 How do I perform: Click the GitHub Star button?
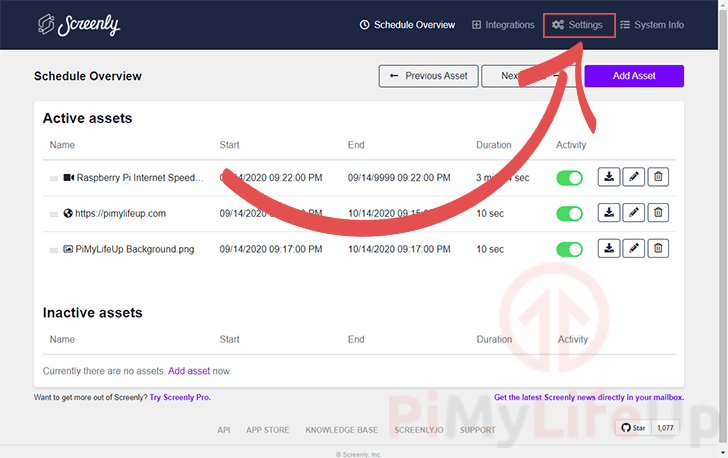(x=633, y=428)
